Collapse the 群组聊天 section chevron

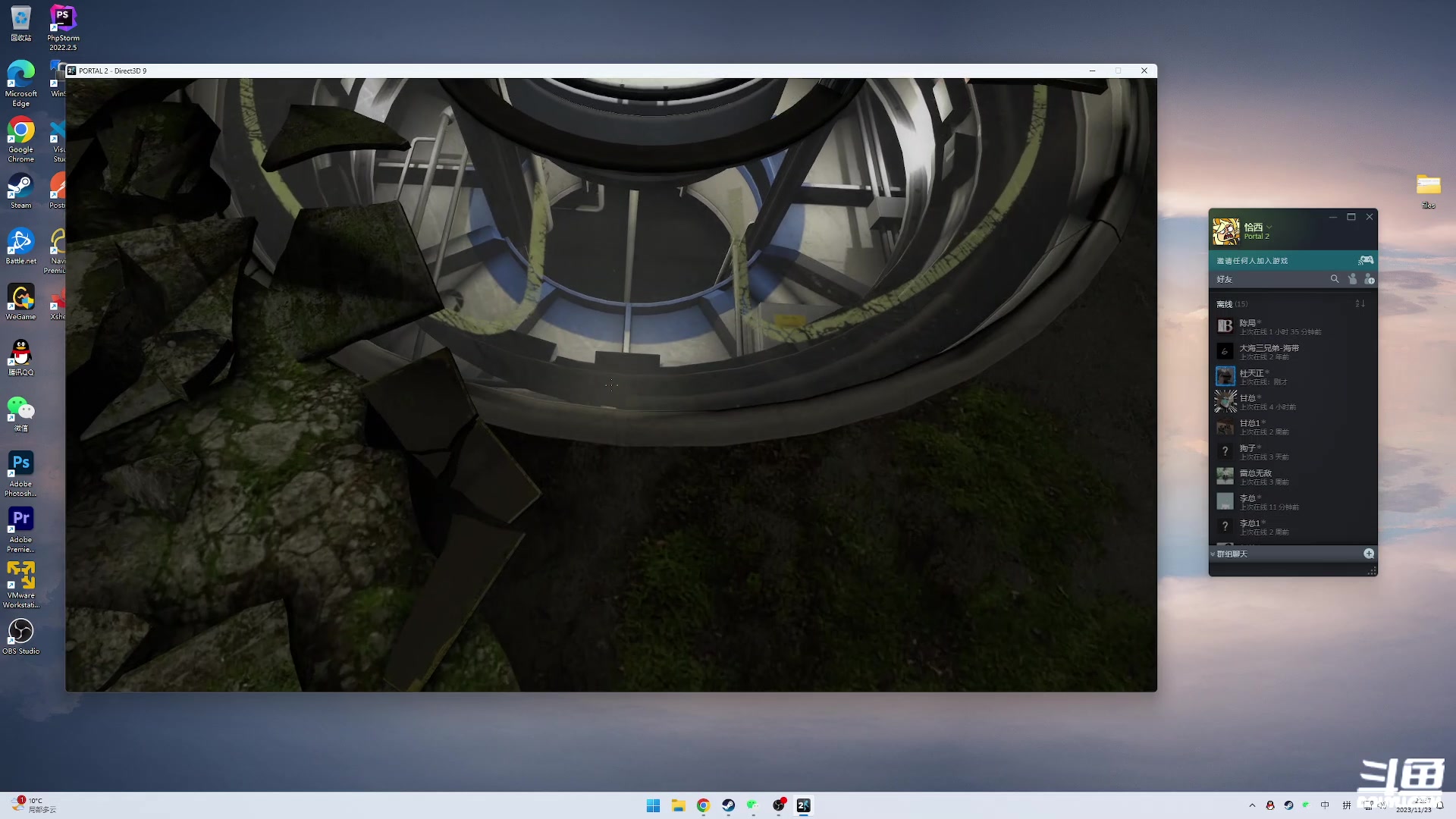1213,554
